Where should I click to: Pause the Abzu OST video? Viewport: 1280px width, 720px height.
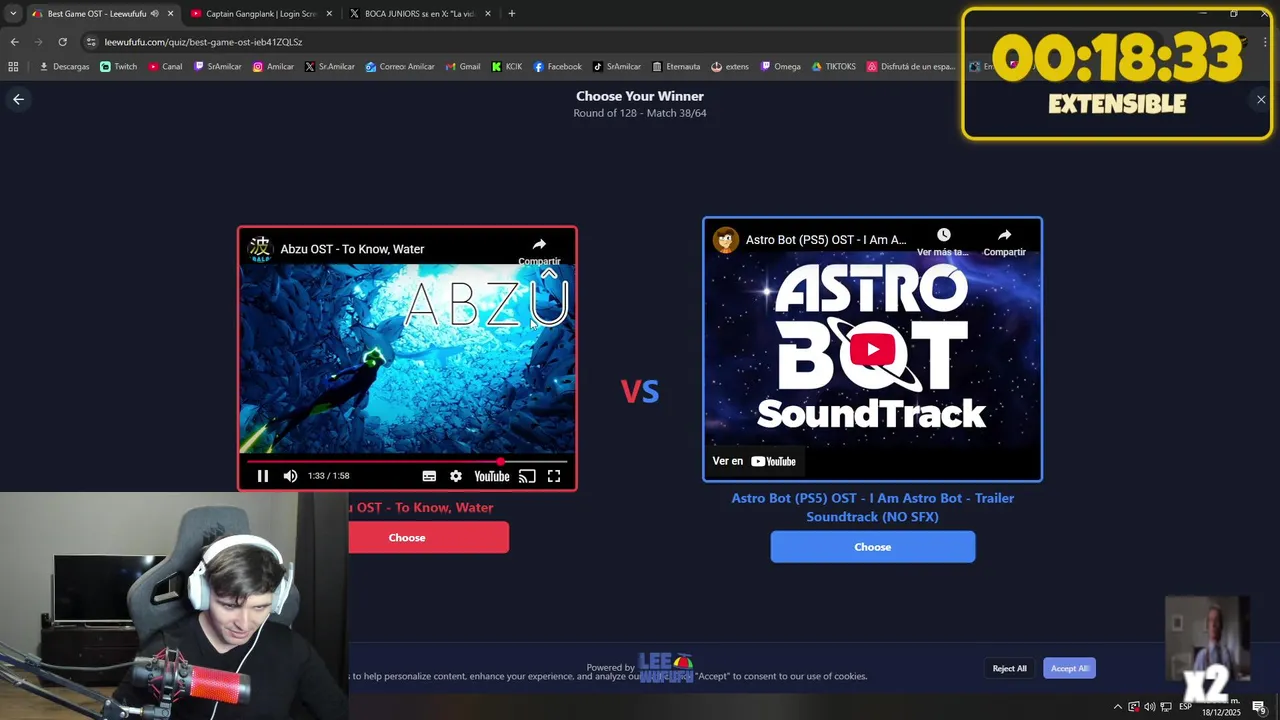coord(263,476)
